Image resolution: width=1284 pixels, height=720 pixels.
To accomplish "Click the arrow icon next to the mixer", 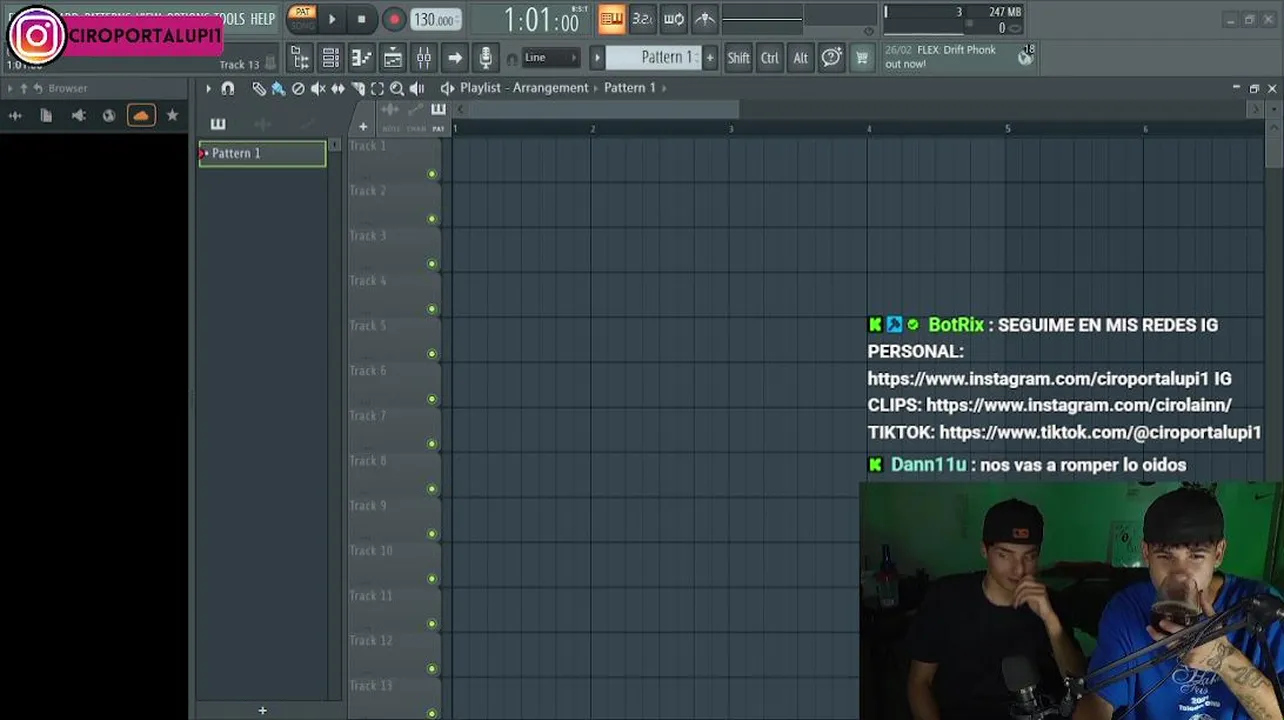I will tap(454, 58).
